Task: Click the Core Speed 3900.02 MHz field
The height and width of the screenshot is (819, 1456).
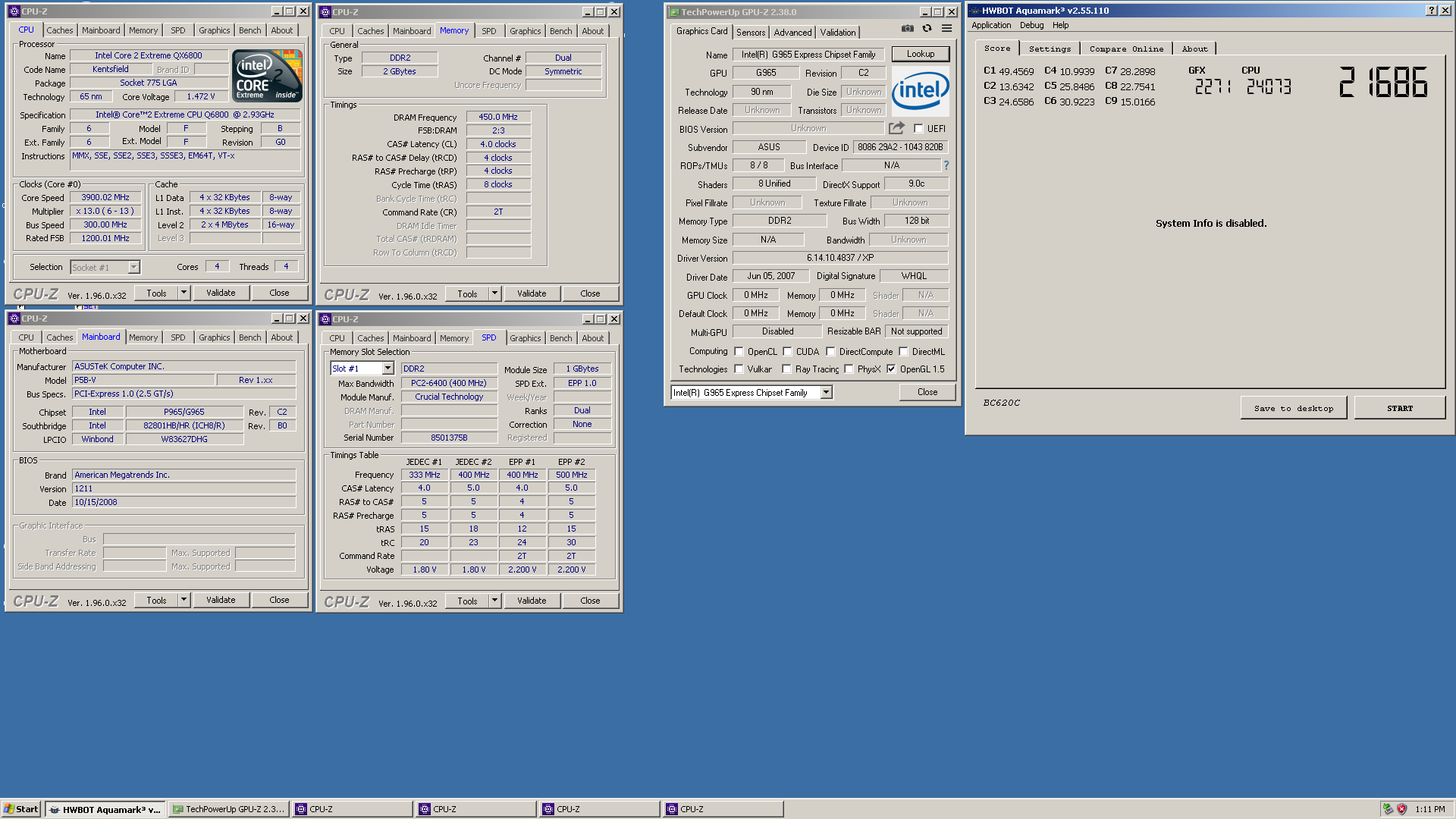Action: (x=105, y=197)
